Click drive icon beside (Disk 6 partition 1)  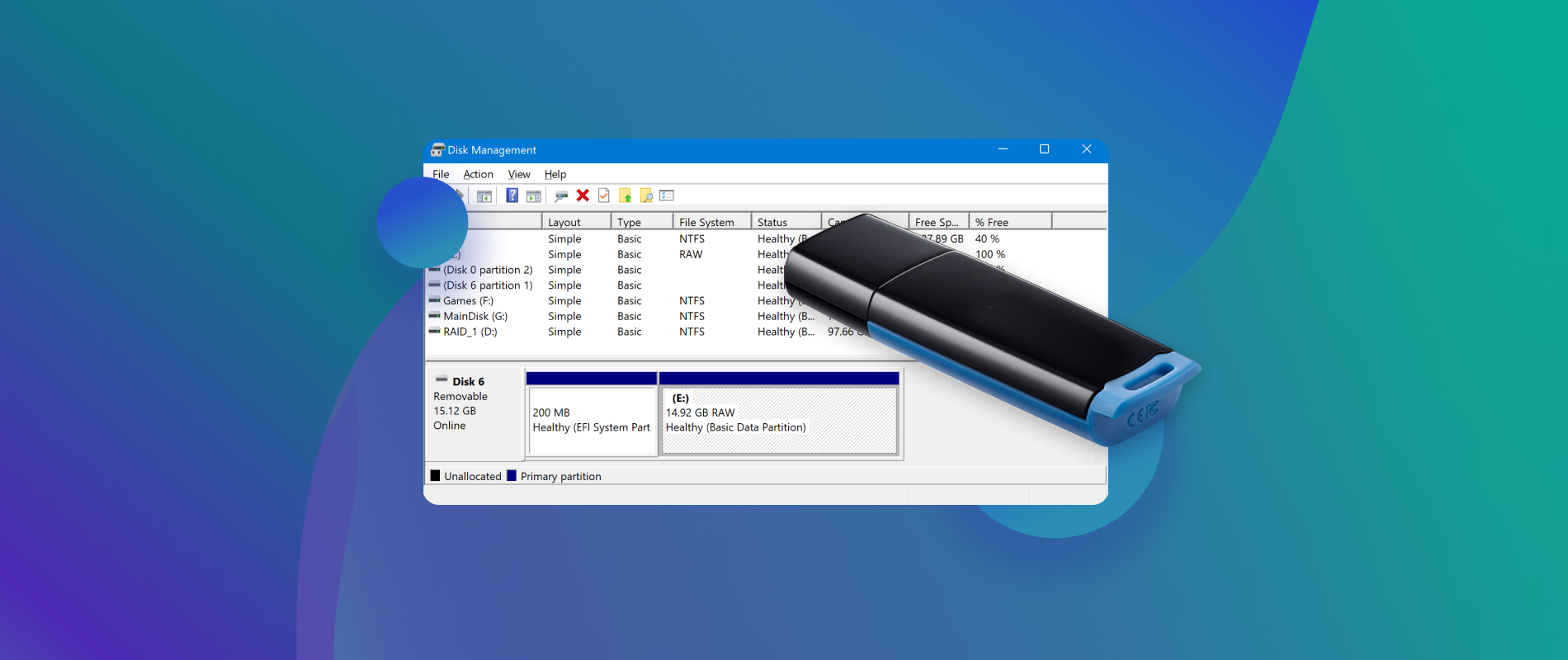click(x=434, y=285)
